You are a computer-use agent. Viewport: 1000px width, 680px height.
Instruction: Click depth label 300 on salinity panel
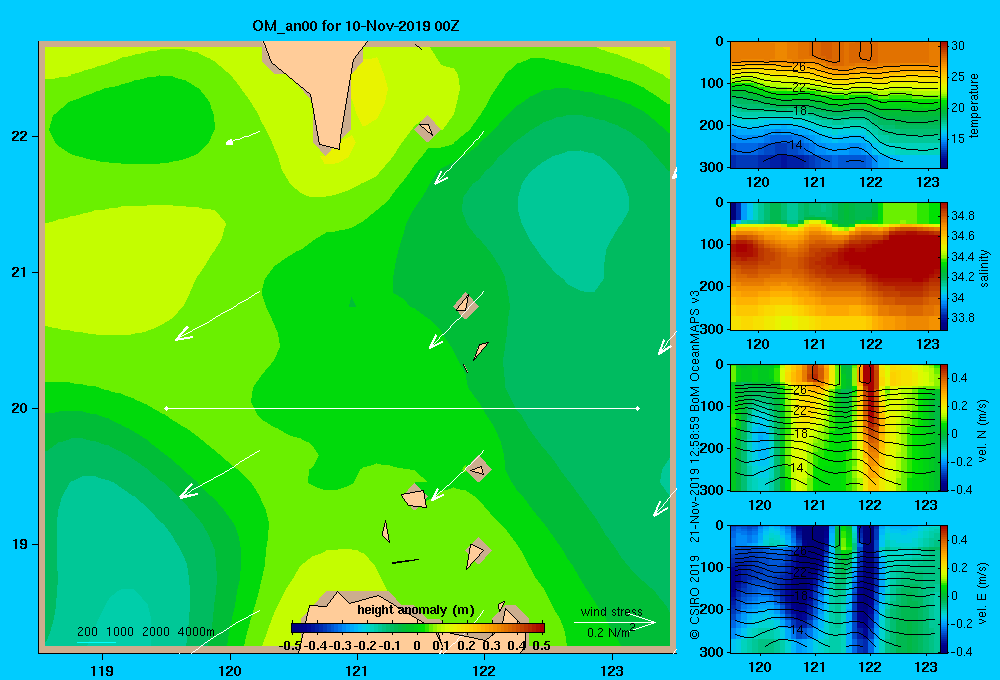[711, 329]
